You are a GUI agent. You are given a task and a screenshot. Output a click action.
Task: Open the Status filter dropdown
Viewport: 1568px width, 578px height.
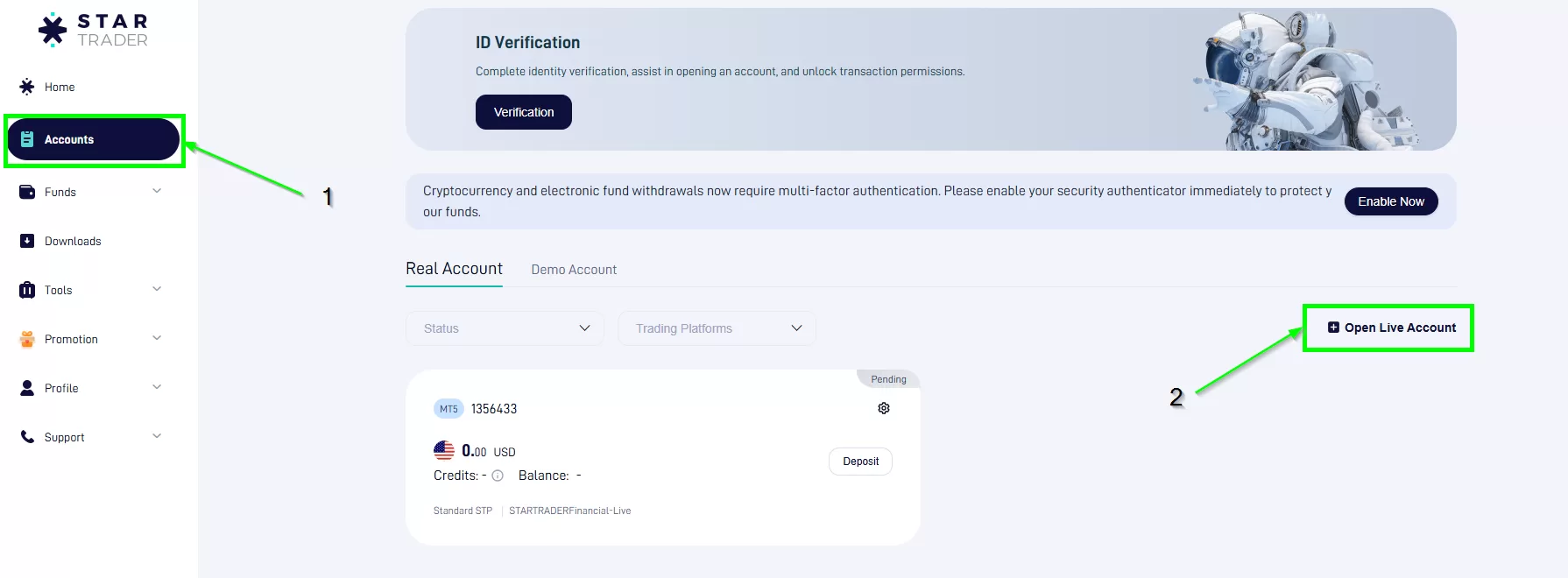coord(505,328)
